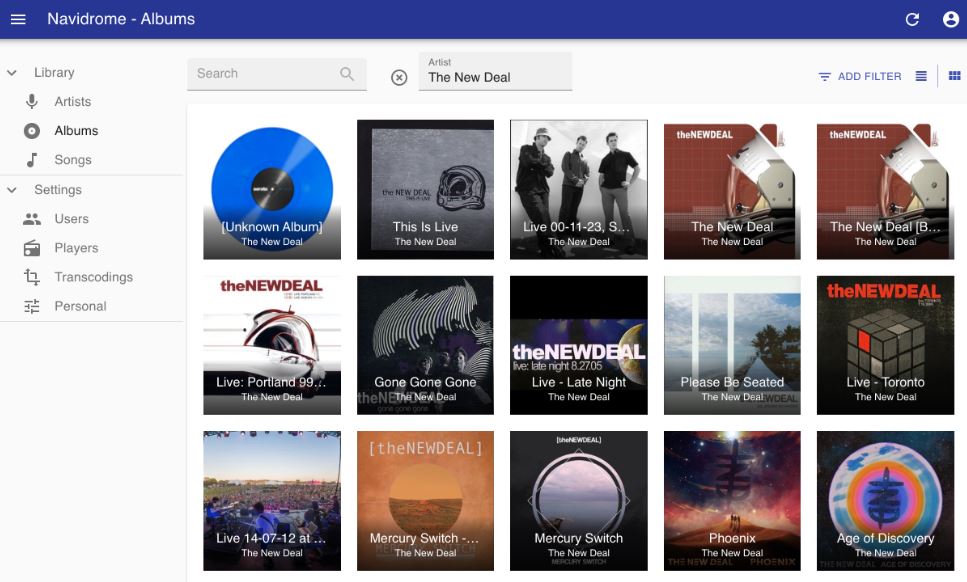Open the Age of Discovery album
Viewport: 967px width, 582px height.
tap(886, 501)
